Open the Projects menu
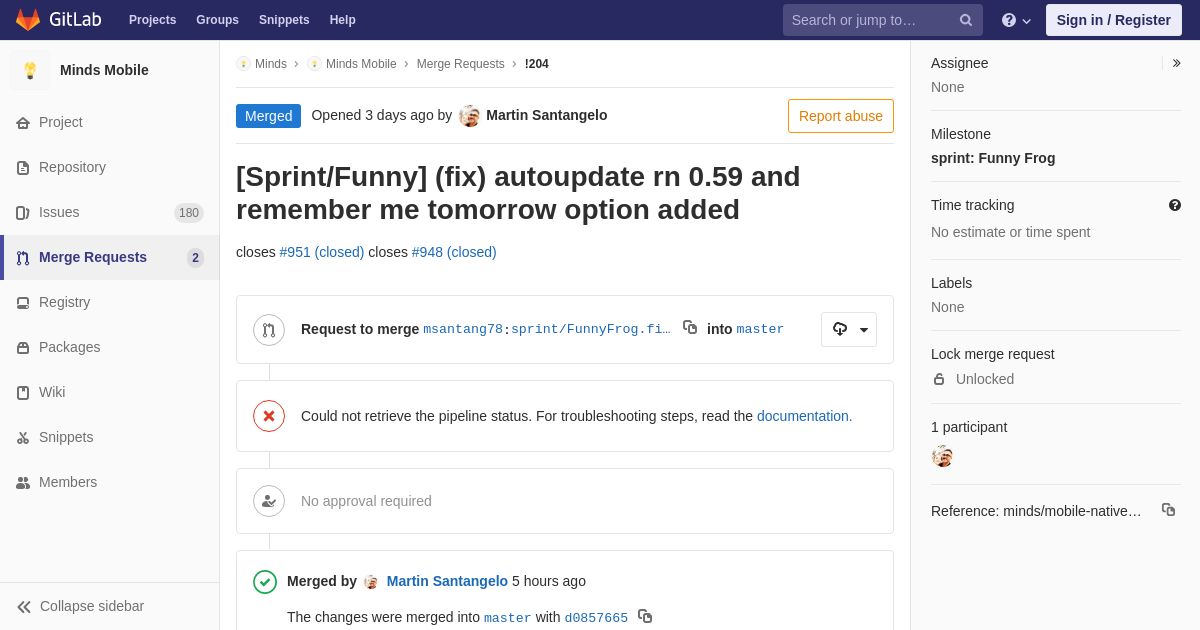 click(x=152, y=20)
